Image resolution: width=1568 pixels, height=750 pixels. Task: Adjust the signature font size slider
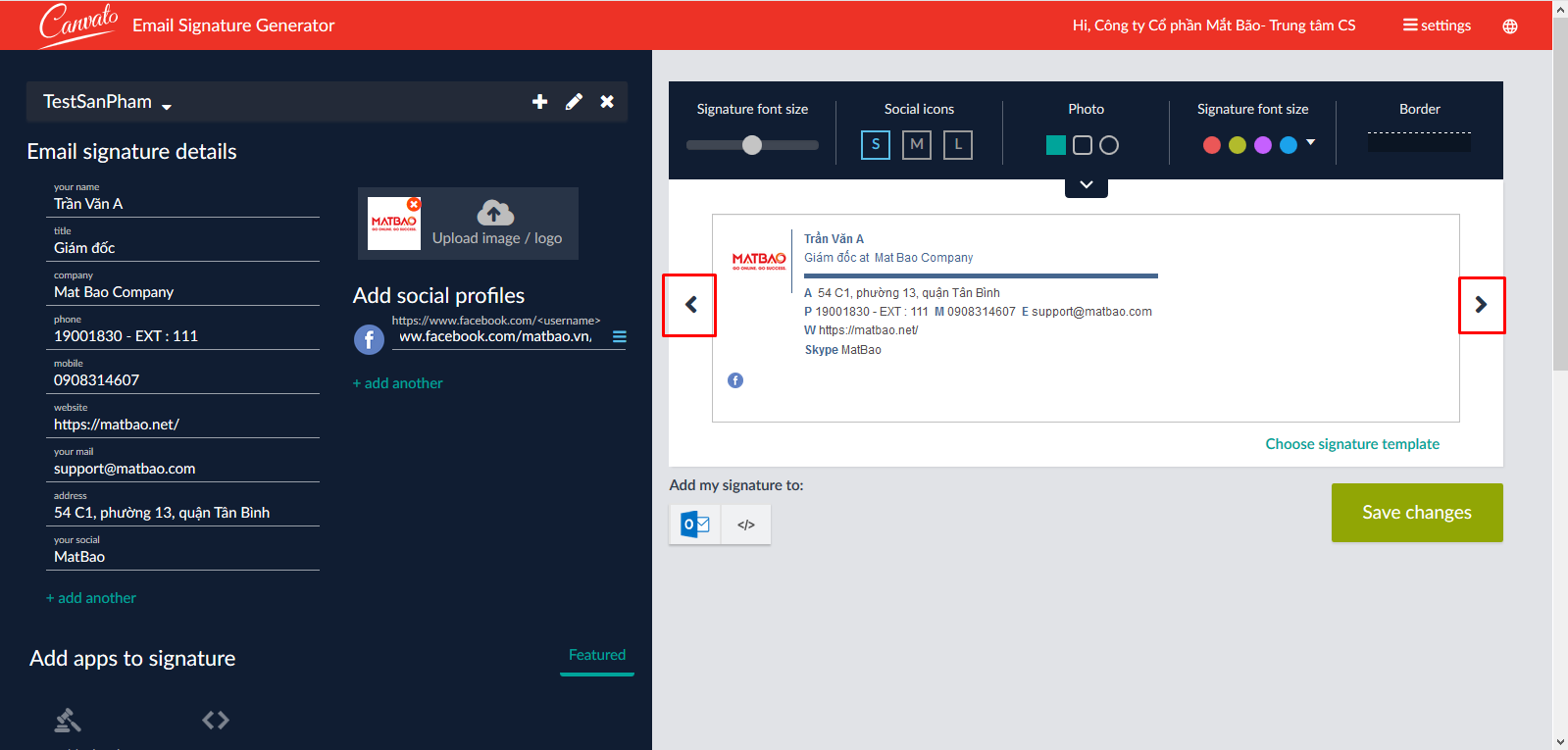click(x=752, y=145)
